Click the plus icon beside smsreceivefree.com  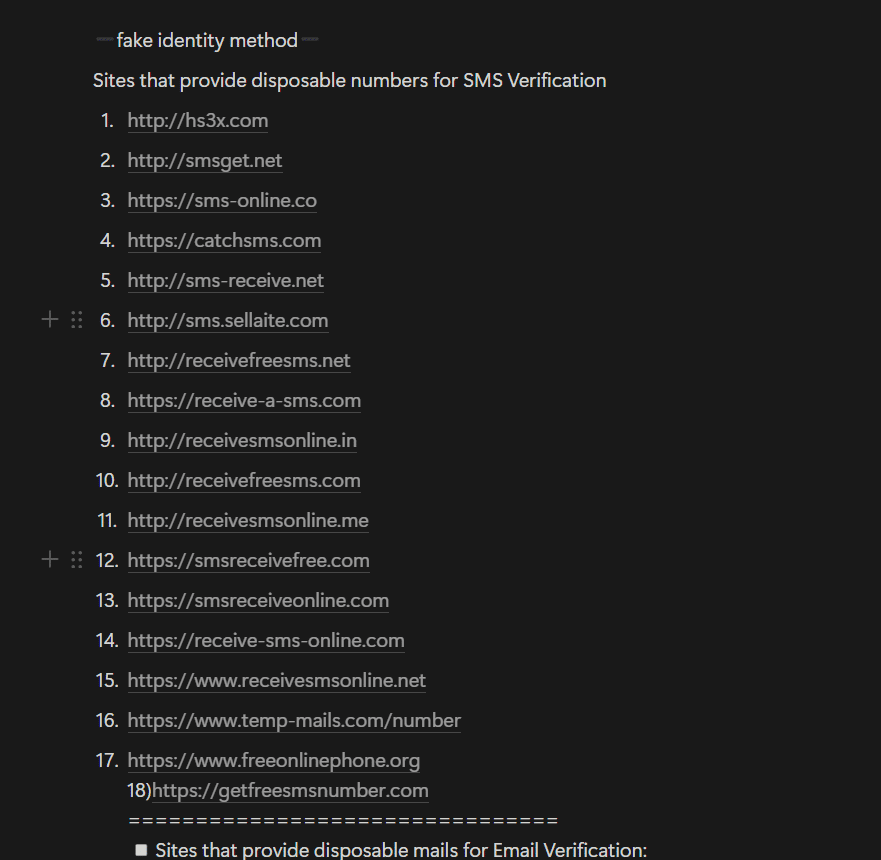50,560
